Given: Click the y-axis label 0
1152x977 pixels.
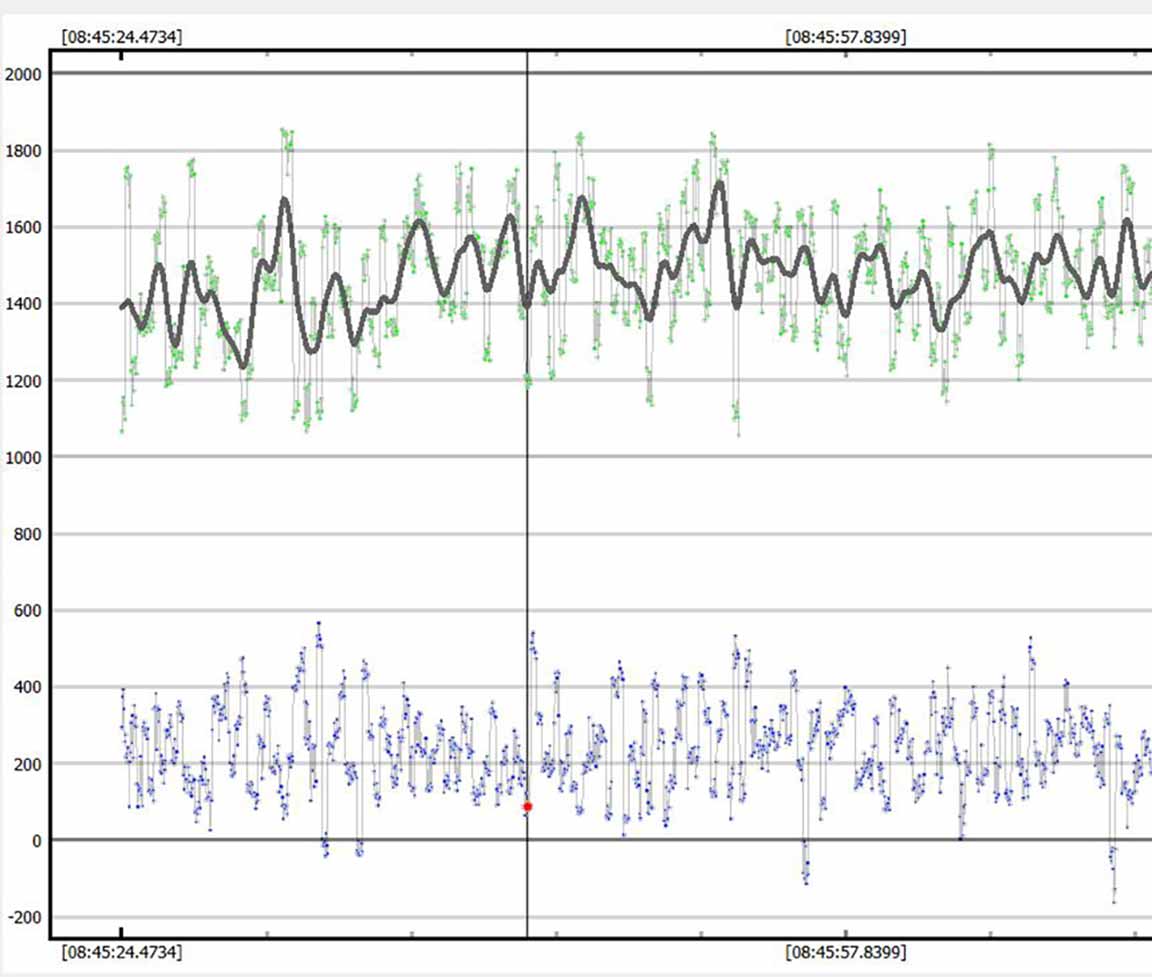Looking at the screenshot, I should 37,840.
